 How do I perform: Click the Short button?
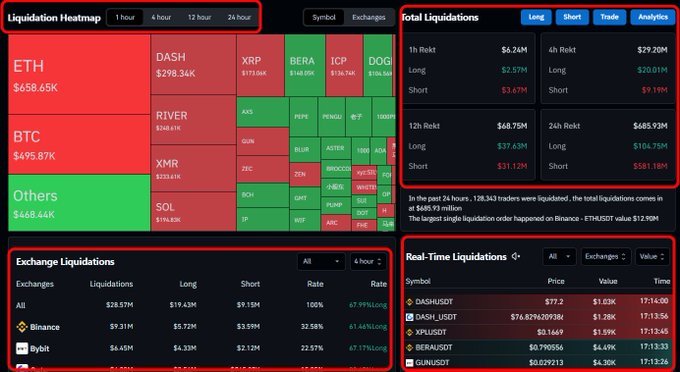[572, 17]
